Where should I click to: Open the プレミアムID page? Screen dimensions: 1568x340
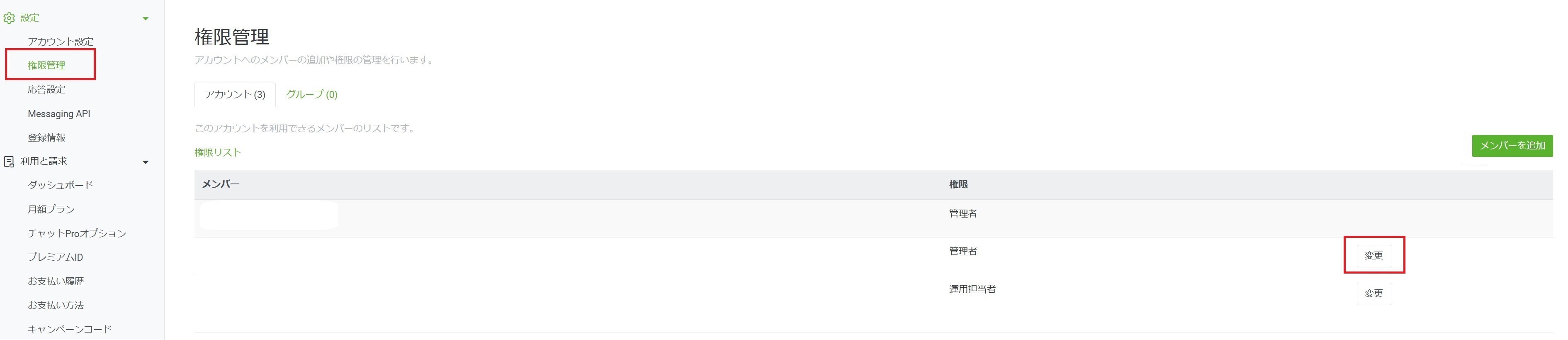56,257
